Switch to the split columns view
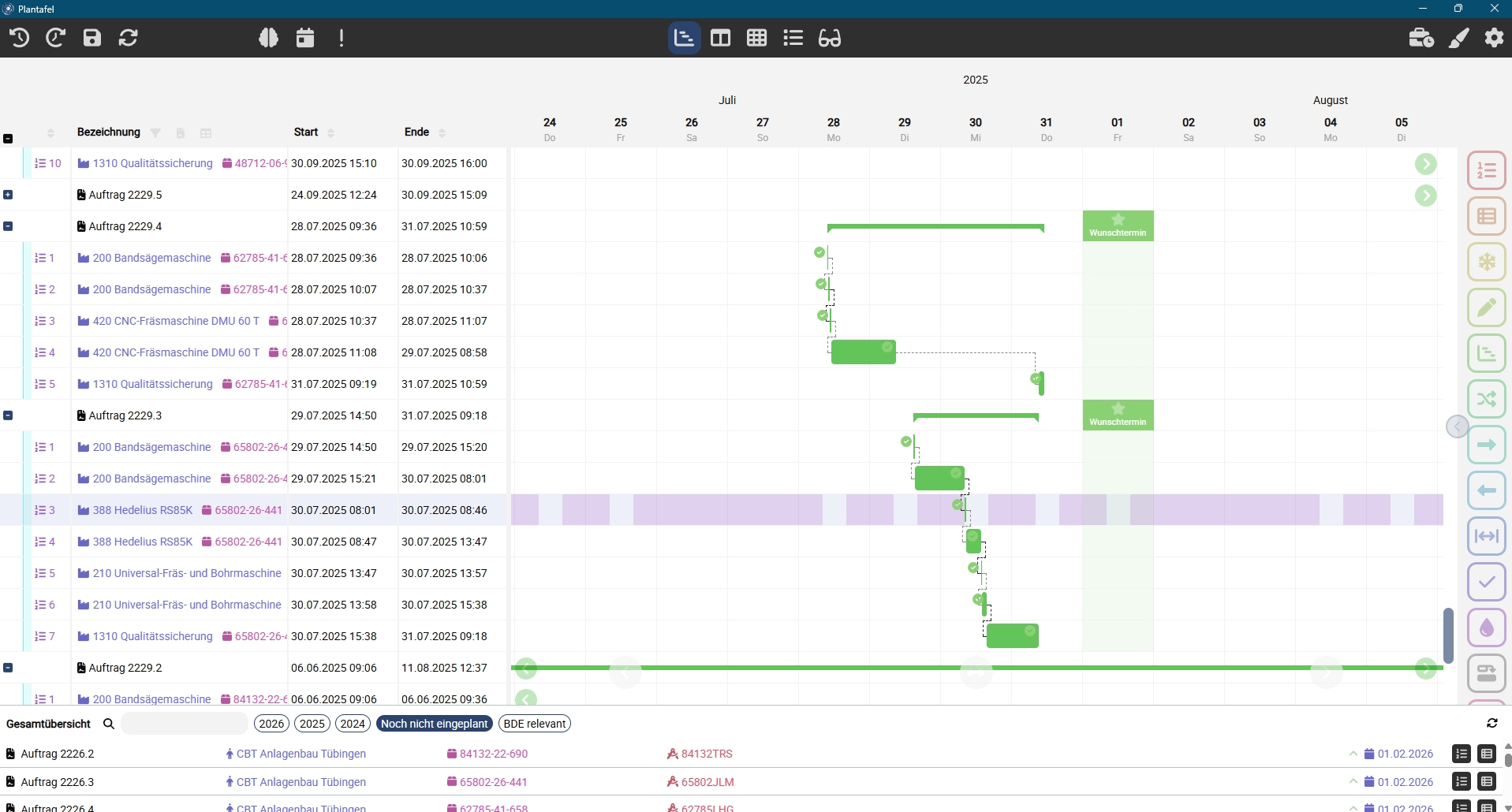 [720, 38]
